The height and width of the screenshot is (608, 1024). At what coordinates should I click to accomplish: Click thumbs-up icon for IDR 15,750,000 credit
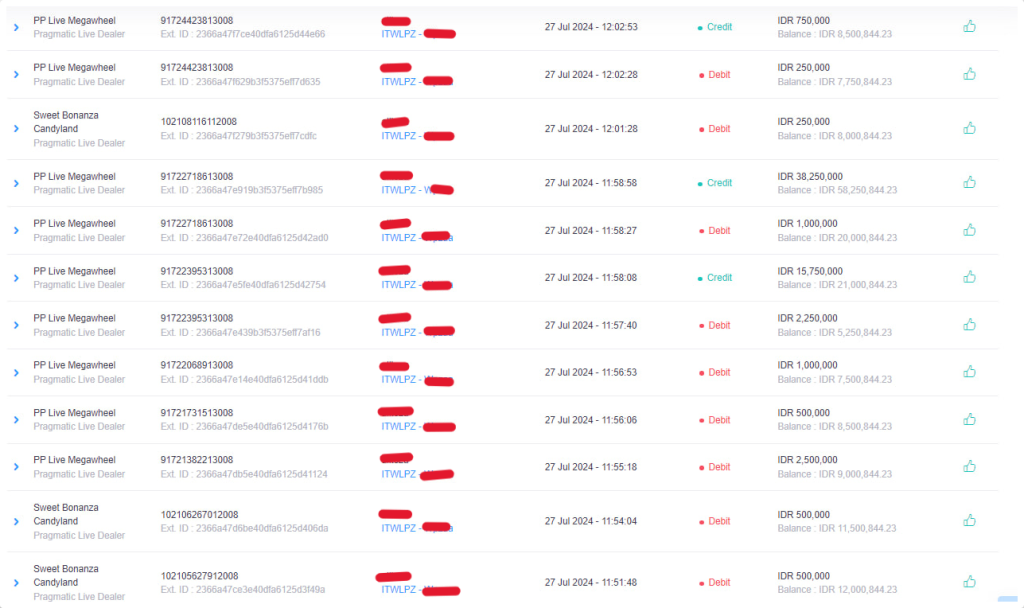(969, 277)
